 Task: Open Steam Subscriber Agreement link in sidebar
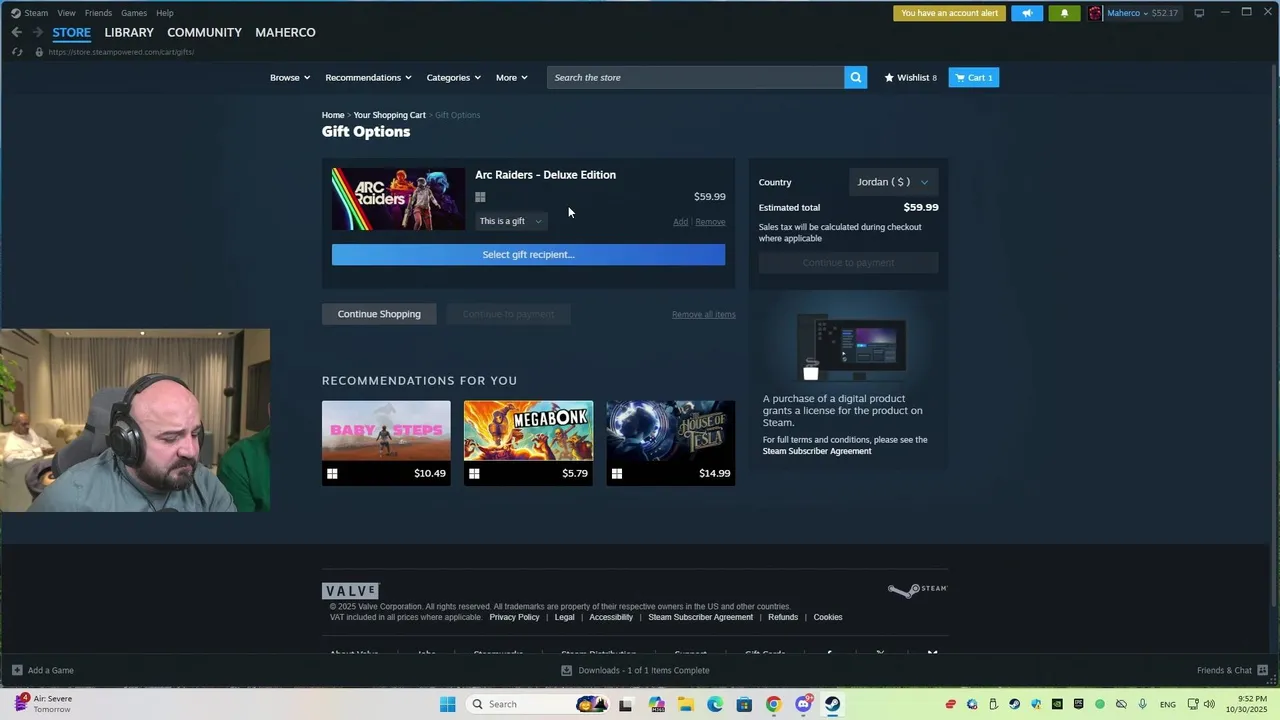click(817, 451)
